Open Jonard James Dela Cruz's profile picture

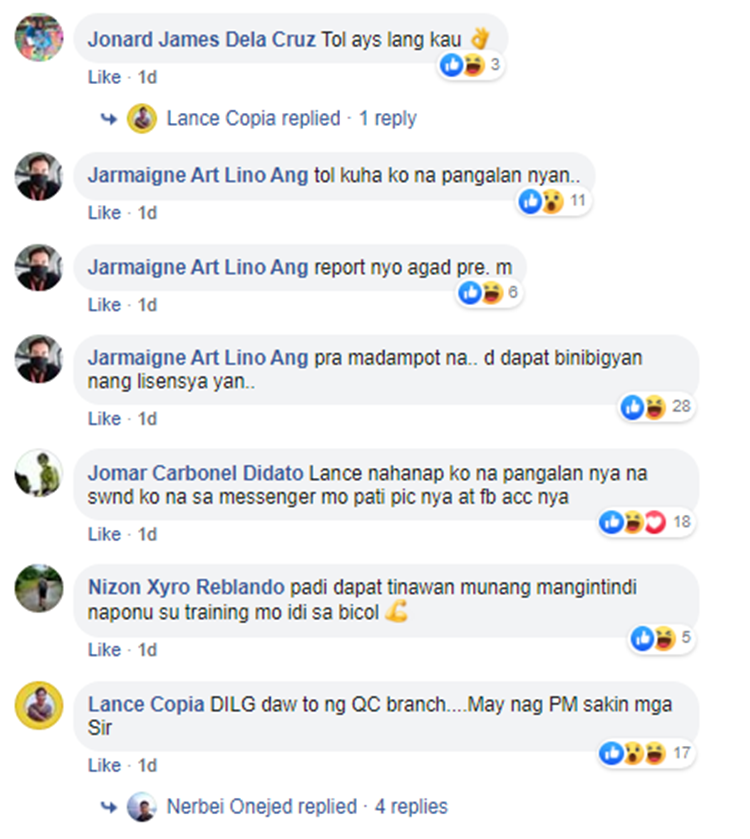click(39, 37)
